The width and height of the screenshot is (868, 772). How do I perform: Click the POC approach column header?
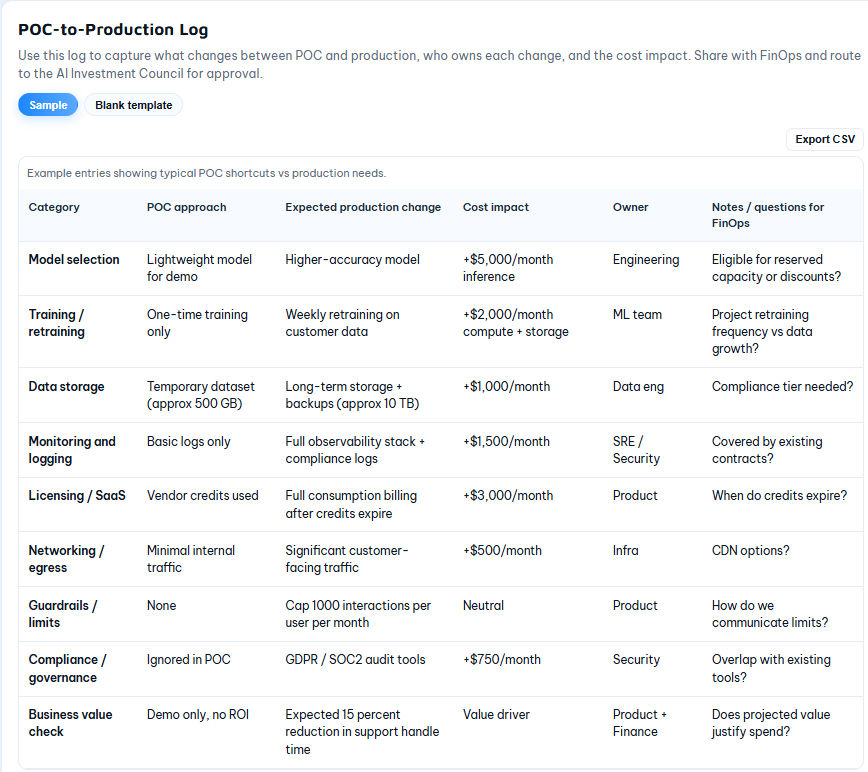(186, 207)
